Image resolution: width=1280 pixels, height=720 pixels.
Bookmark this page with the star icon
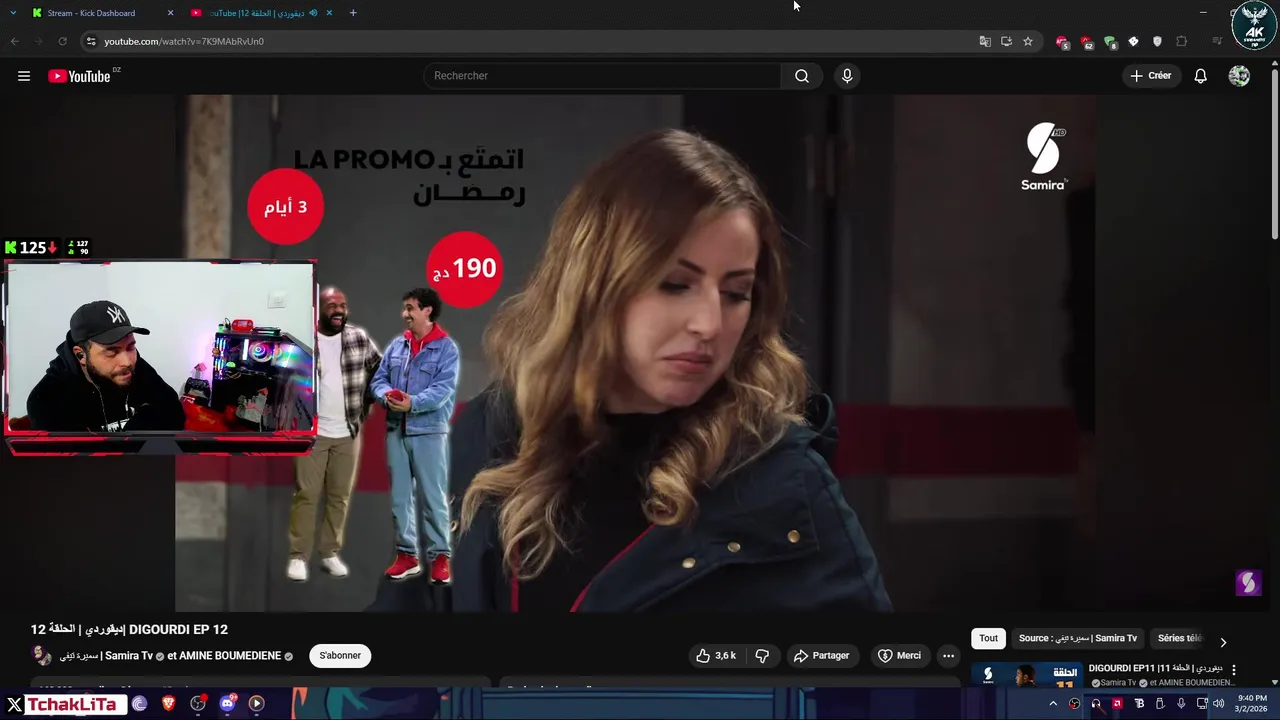click(x=1028, y=41)
